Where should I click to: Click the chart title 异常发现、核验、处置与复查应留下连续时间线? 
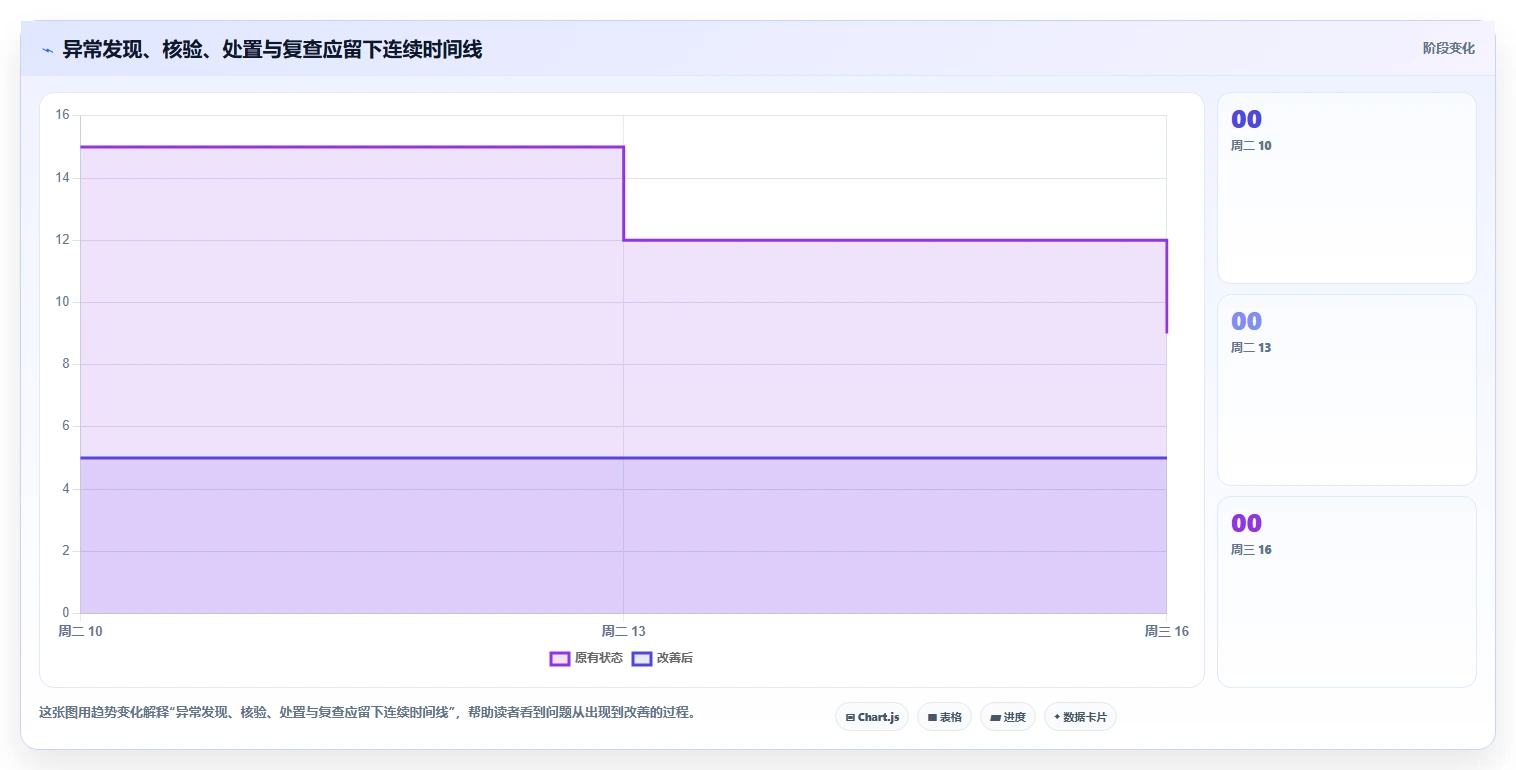272,49
